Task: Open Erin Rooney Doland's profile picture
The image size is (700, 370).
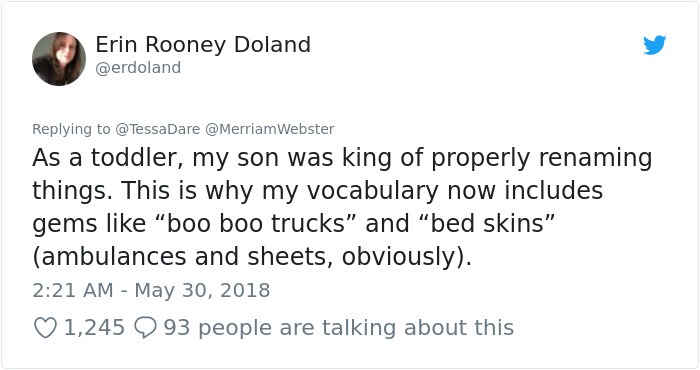Action: click(59, 59)
